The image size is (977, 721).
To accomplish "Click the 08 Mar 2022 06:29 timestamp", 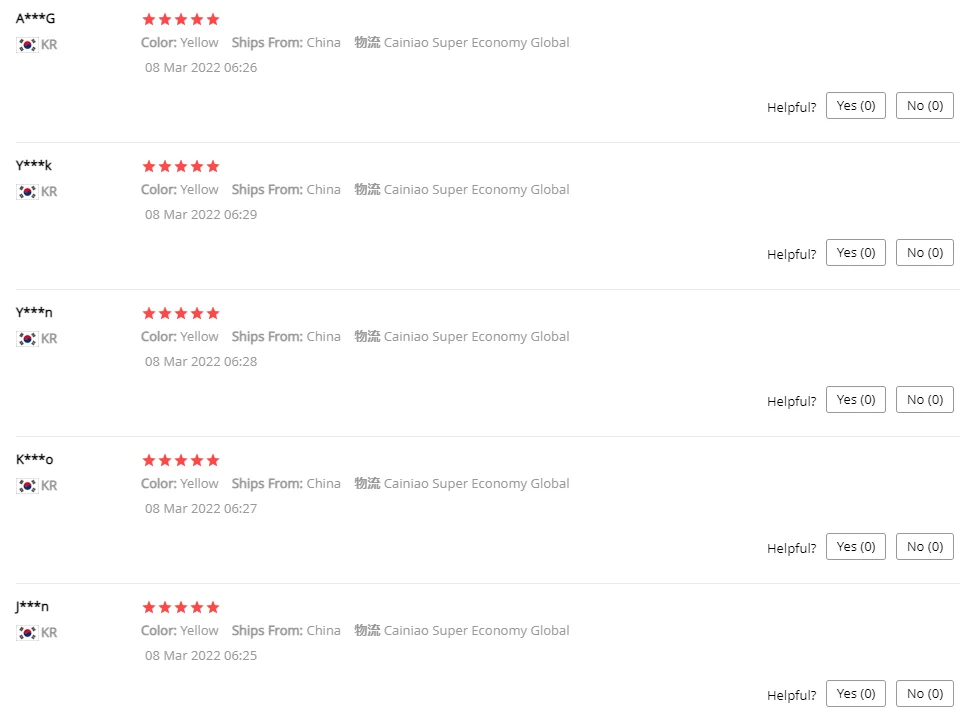I will click(201, 215).
